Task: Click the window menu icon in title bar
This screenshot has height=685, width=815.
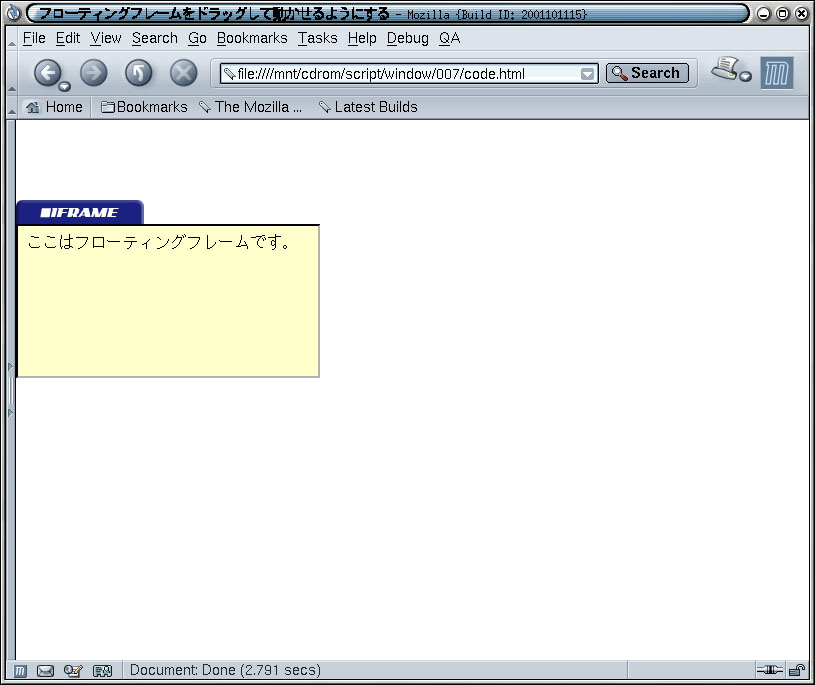Action: pyautogui.click(x=14, y=13)
